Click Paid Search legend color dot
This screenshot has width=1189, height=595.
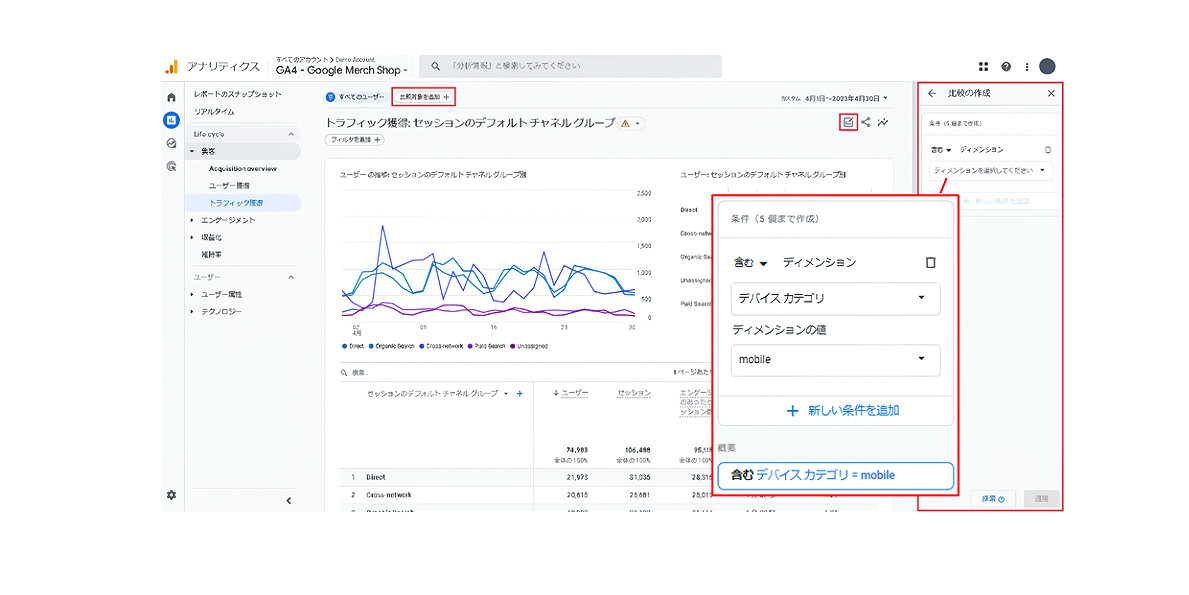[472, 346]
